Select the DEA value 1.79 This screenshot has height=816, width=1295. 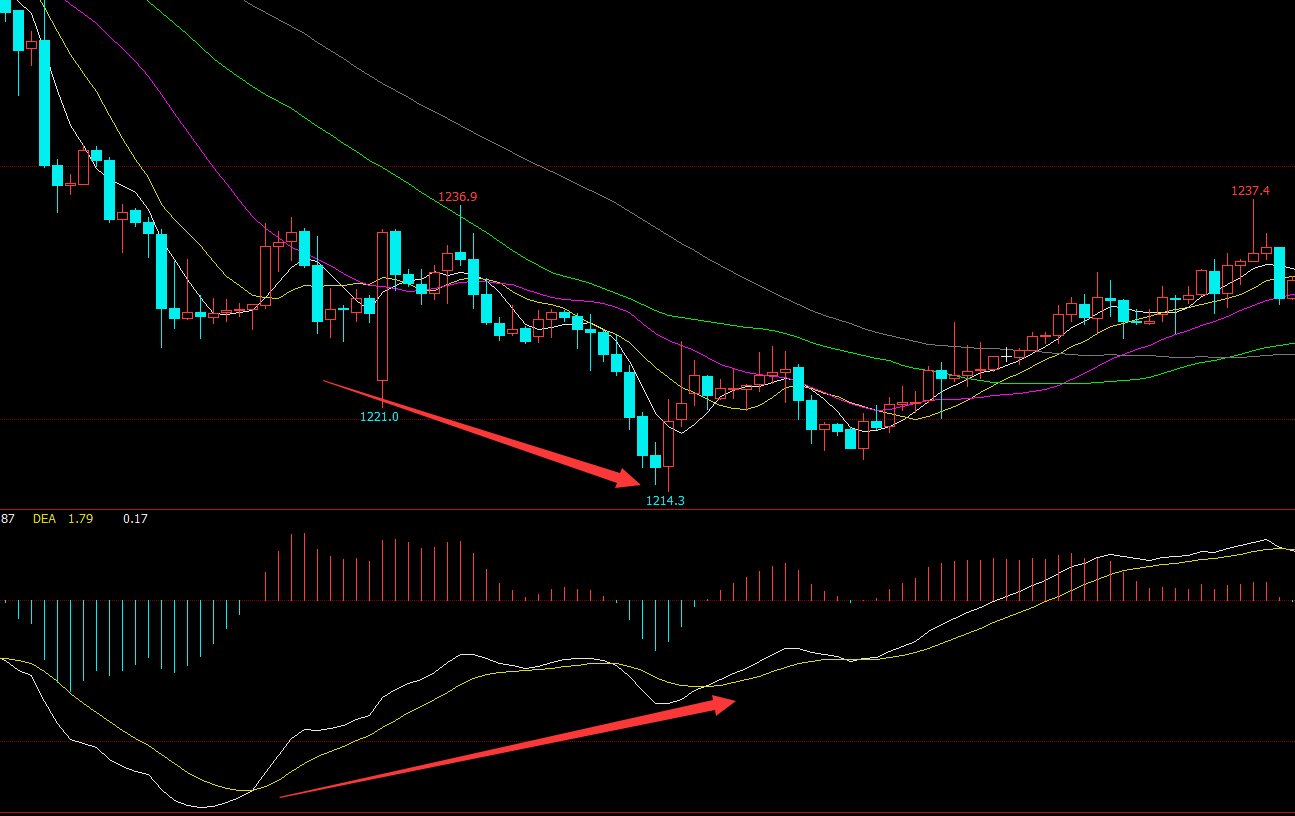click(80, 519)
